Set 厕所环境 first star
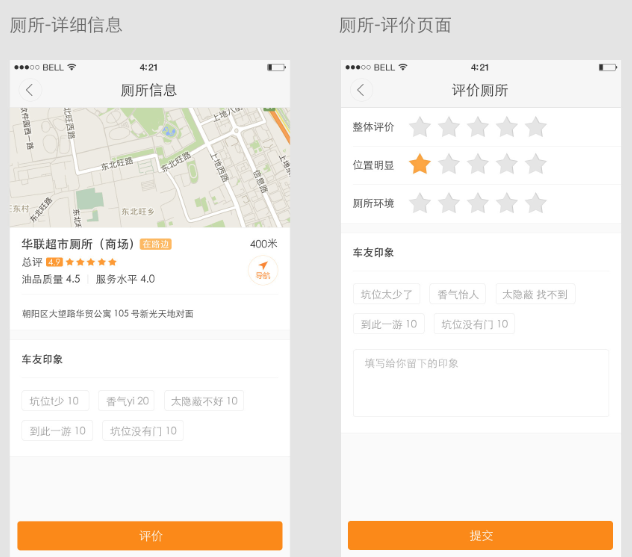 tap(420, 203)
